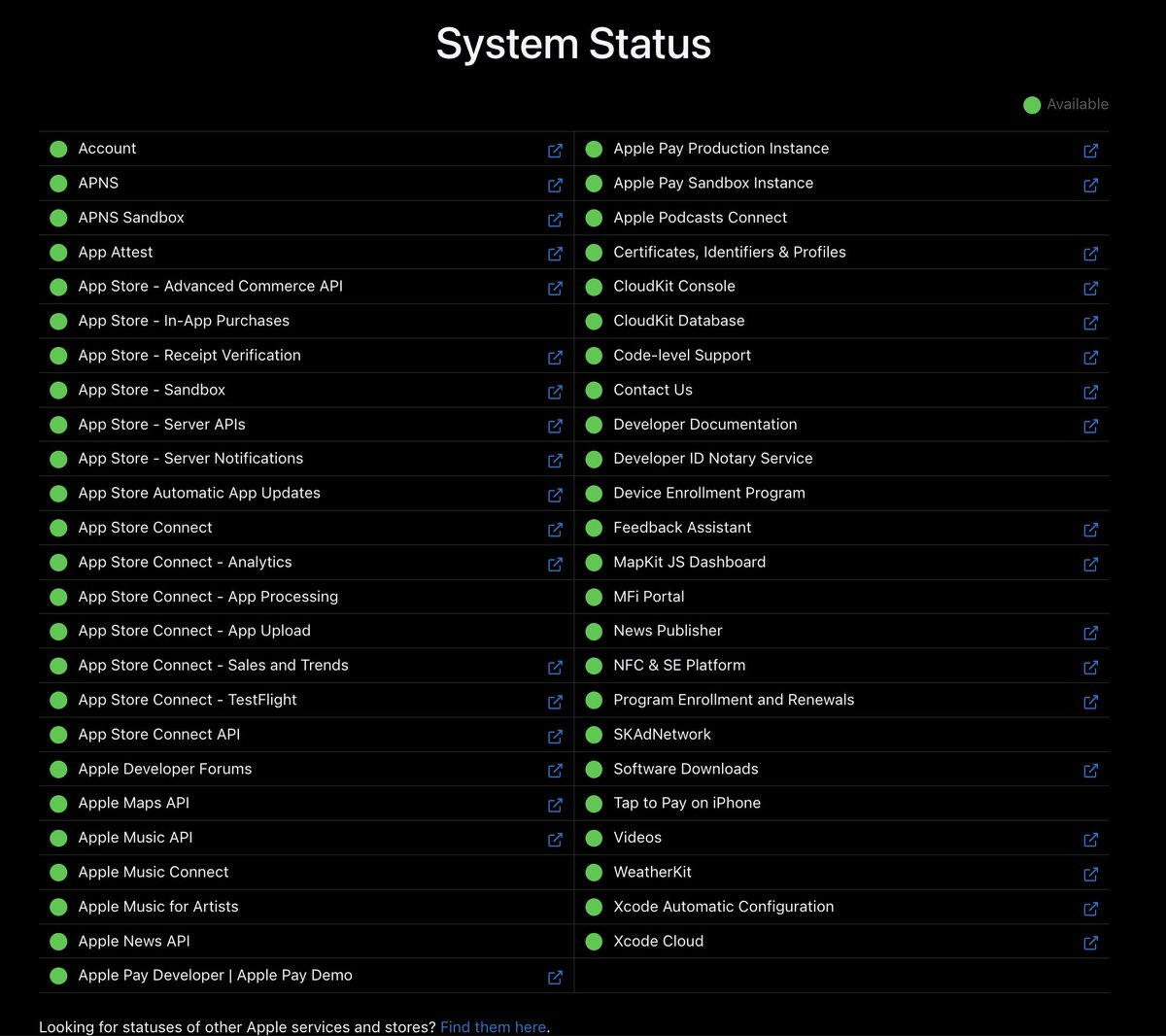1166x1036 pixels.
Task: Open Xcode Automatic Configuration link icon
Action: [1091, 908]
